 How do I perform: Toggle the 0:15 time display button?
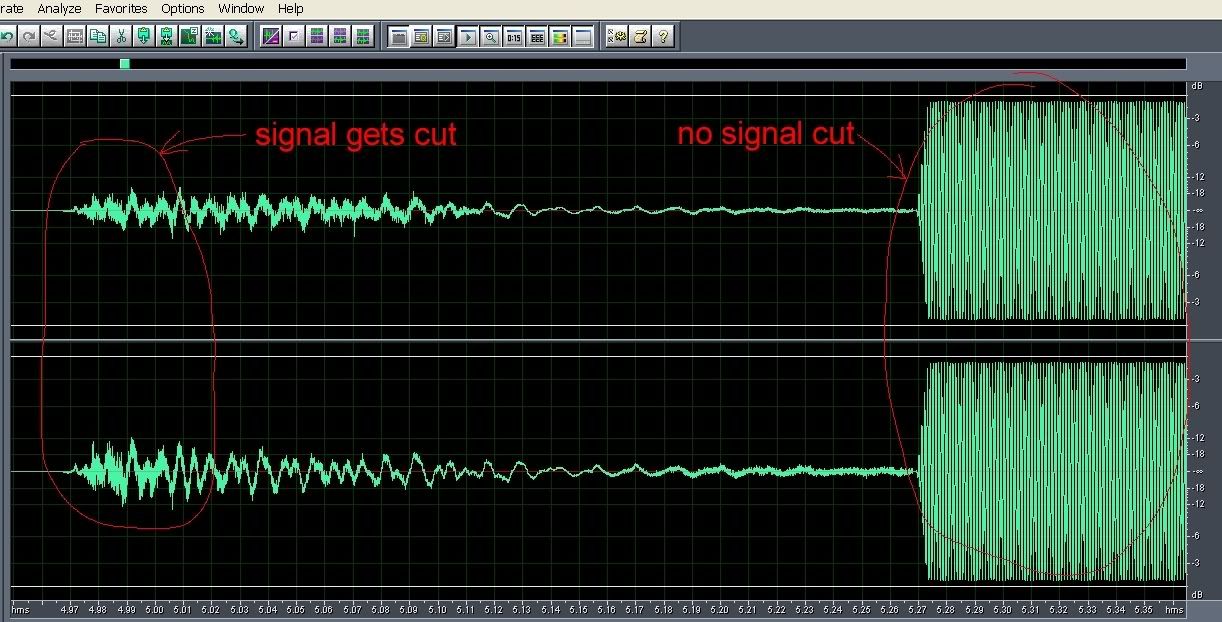[513, 37]
